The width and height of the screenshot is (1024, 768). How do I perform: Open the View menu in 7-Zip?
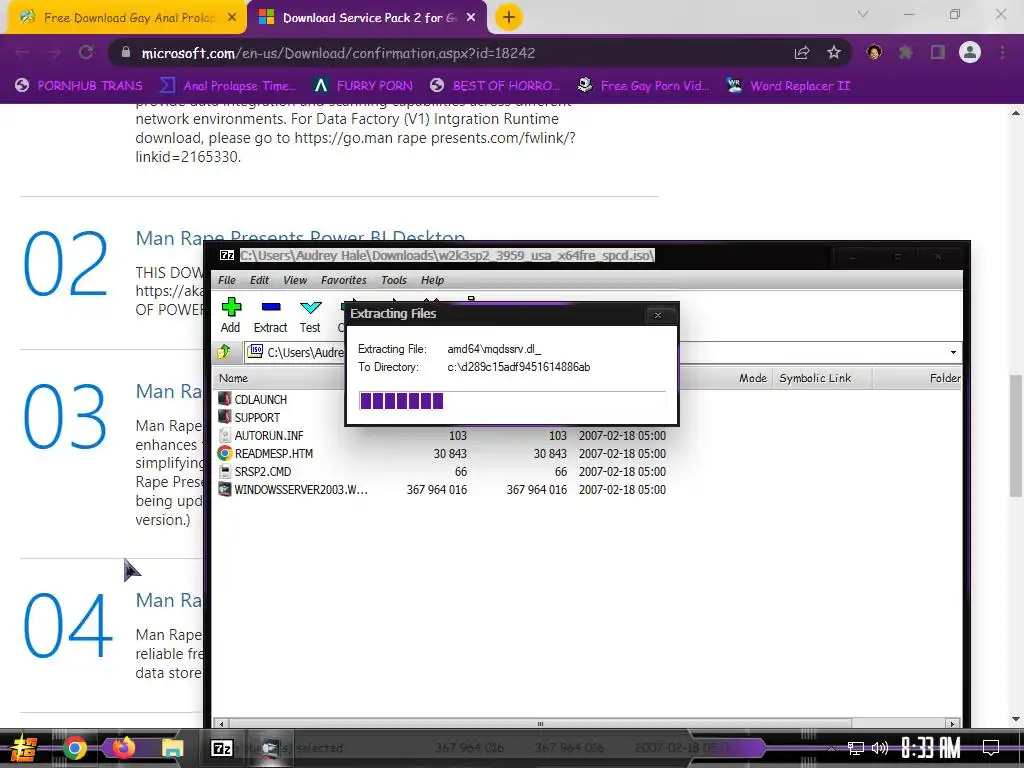tap(295, 280)
